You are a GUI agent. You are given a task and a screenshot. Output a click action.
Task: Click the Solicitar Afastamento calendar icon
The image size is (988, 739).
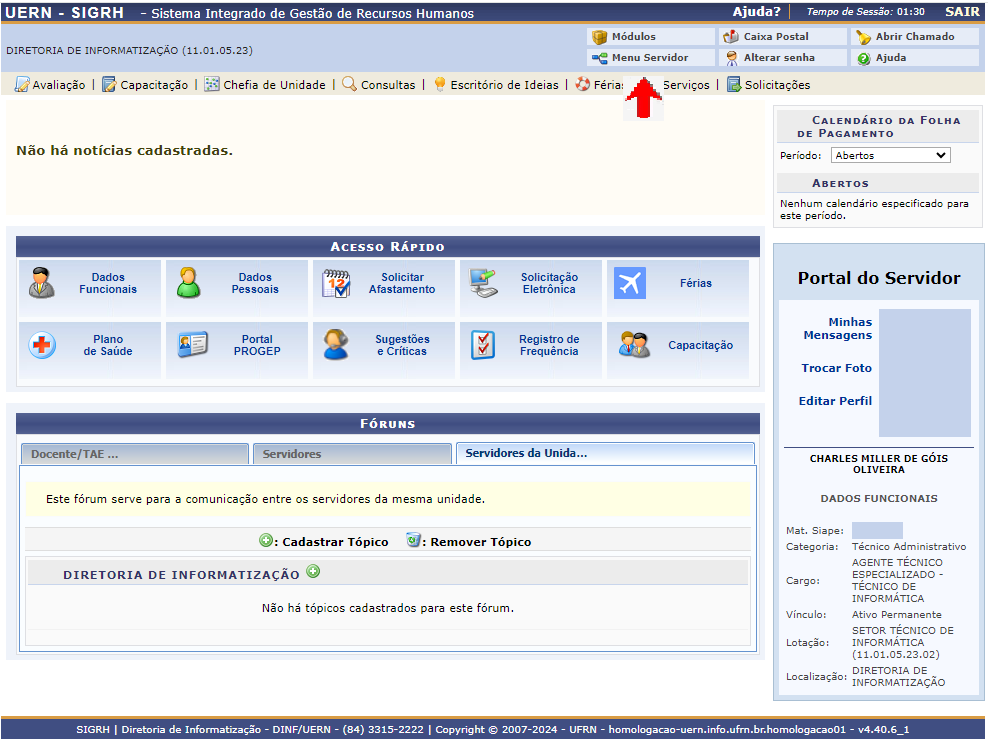coord(336,284)
